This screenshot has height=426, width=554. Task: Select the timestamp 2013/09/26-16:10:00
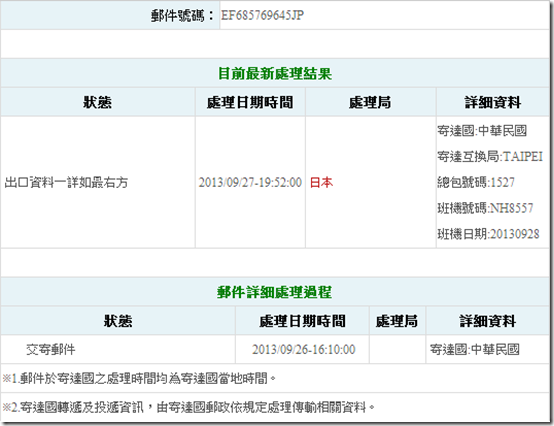[x=303, y=349]
